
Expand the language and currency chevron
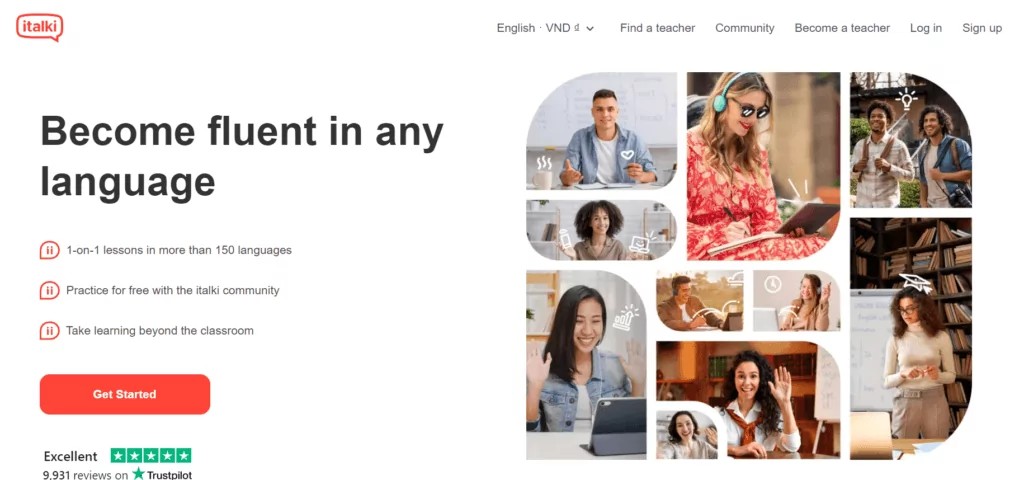[590, 29]
